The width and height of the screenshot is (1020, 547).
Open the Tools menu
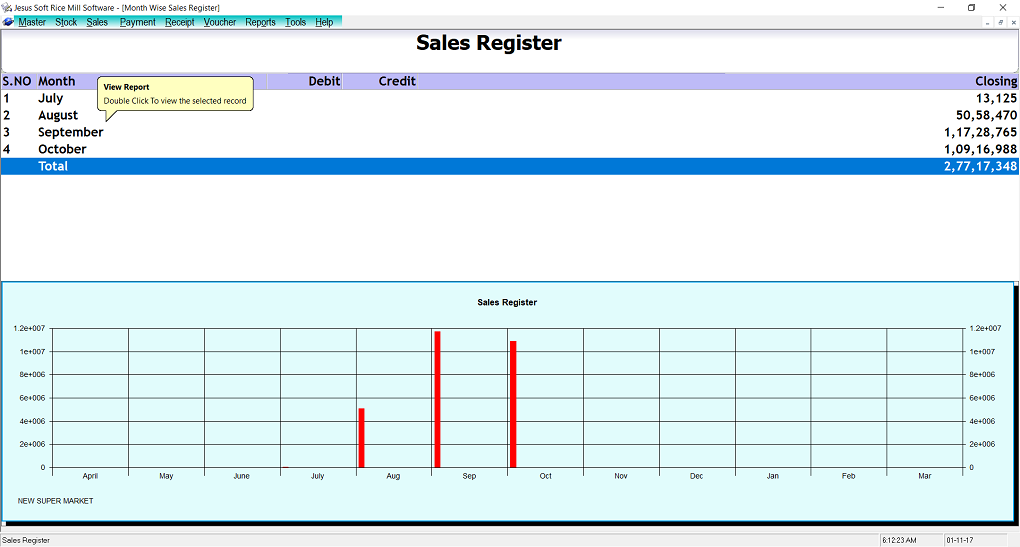pyautogui.click(x=295, y=22)
